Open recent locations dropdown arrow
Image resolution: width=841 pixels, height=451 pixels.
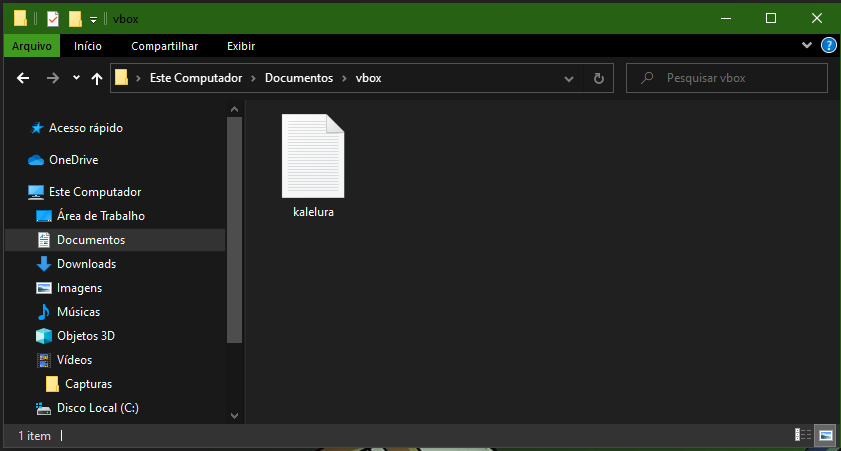[76, 78]
